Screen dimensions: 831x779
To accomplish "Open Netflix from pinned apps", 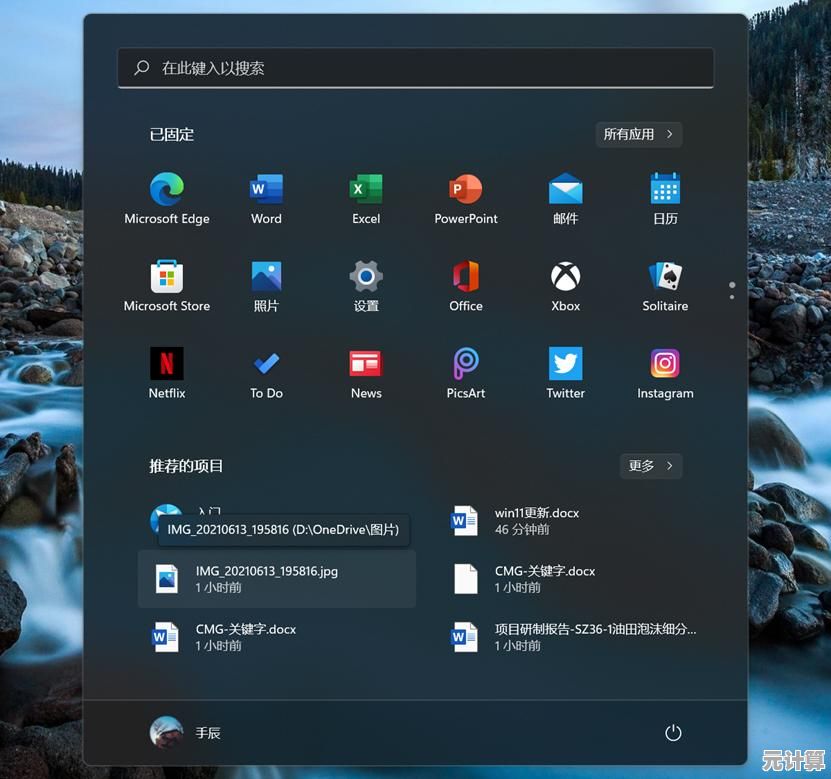I will point(167,373).
